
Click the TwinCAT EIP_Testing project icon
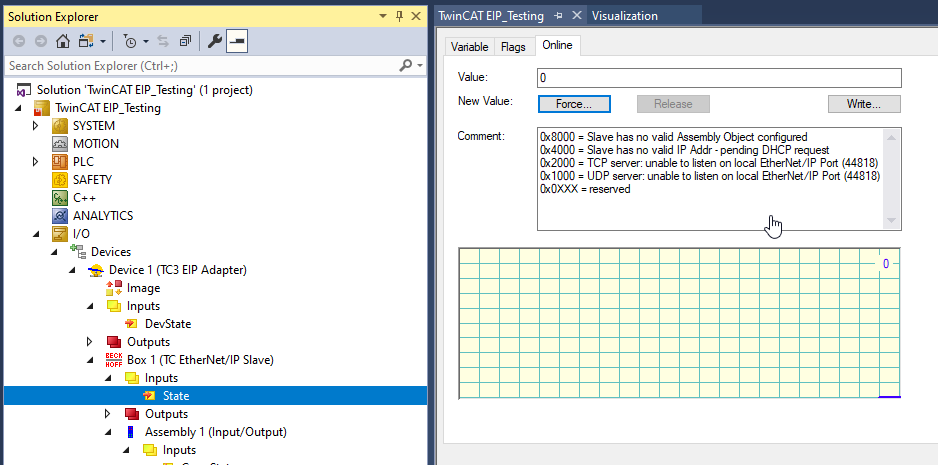pyautogui.click(x=41, y=108)
